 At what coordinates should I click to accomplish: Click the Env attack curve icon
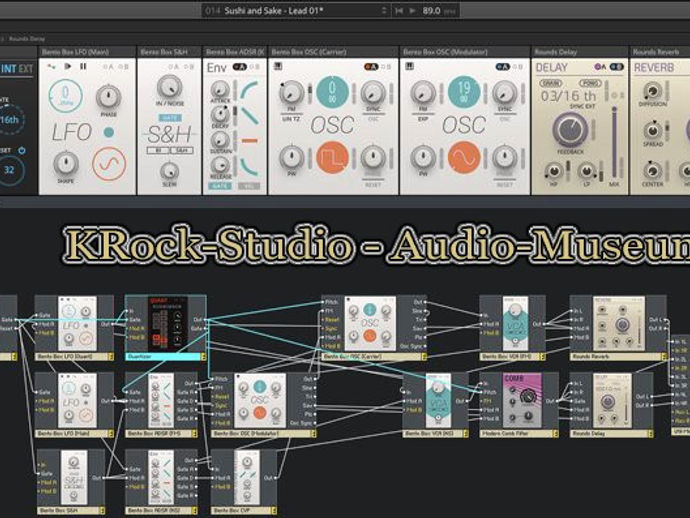(x=250, y=90)
